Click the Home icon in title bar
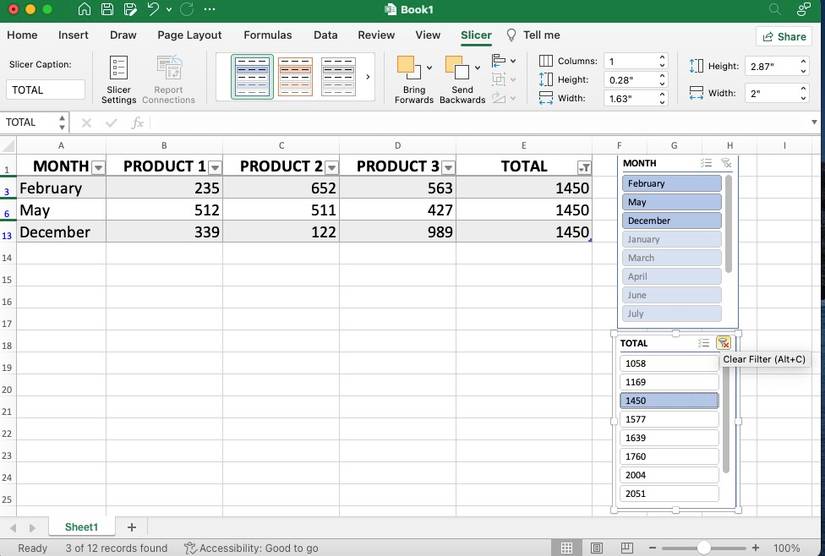 [x=84, y=9]
